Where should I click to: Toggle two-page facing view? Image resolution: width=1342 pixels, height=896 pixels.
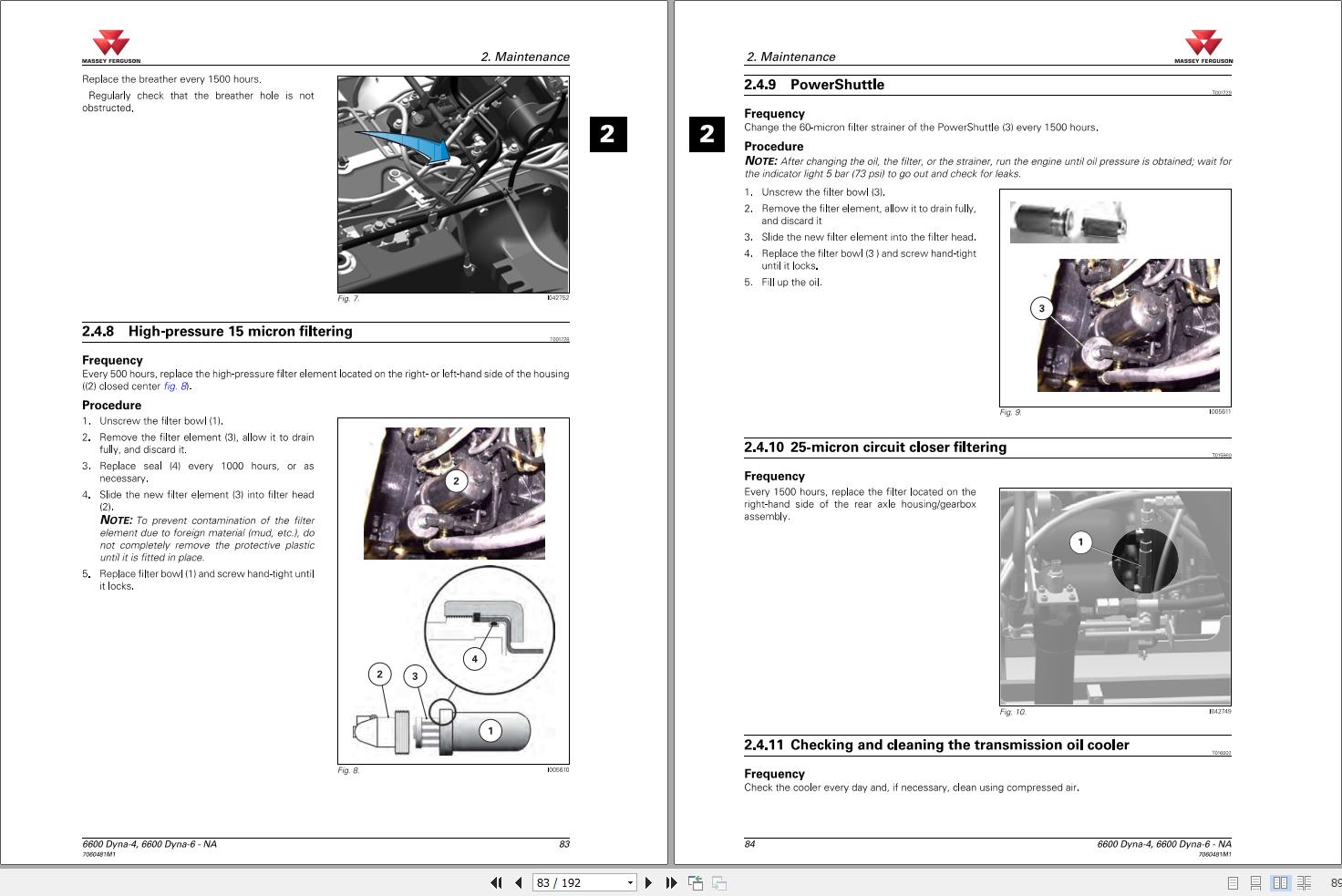[x=1280, y=882]
